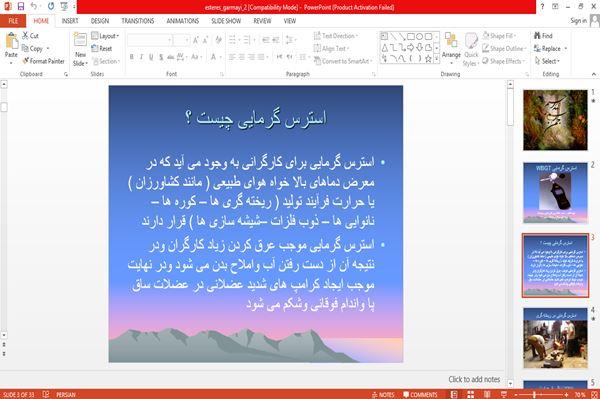Click to add notes field
The height and width of the screenshot is (399, 600).
[474, 379]
